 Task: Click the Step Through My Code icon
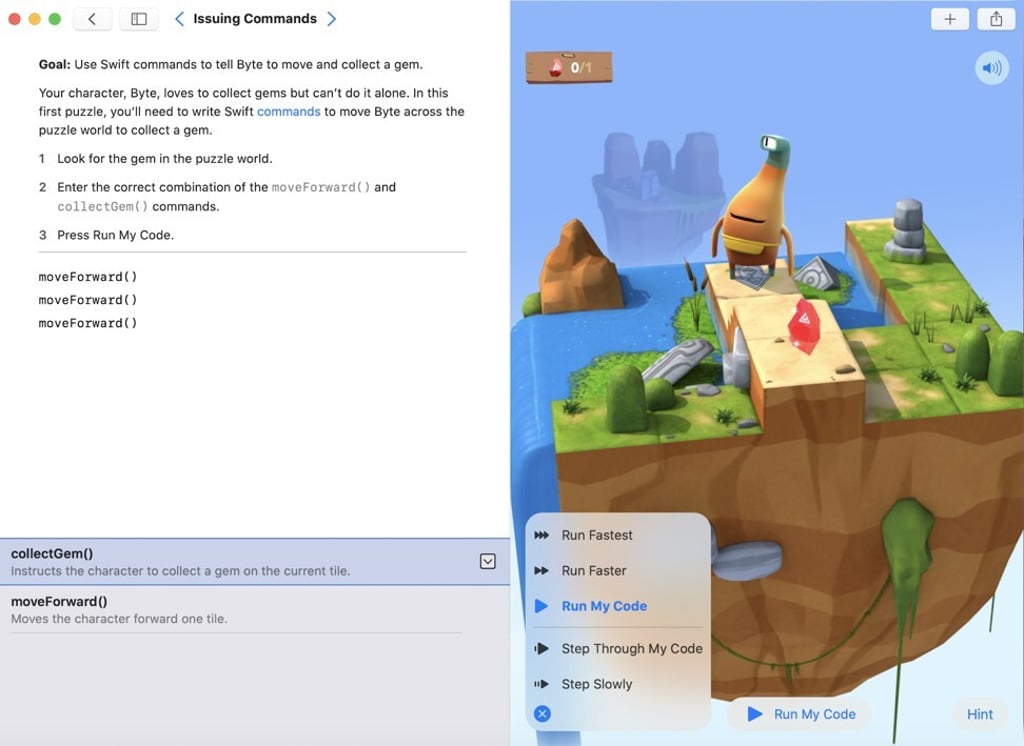tap(541, 649)
